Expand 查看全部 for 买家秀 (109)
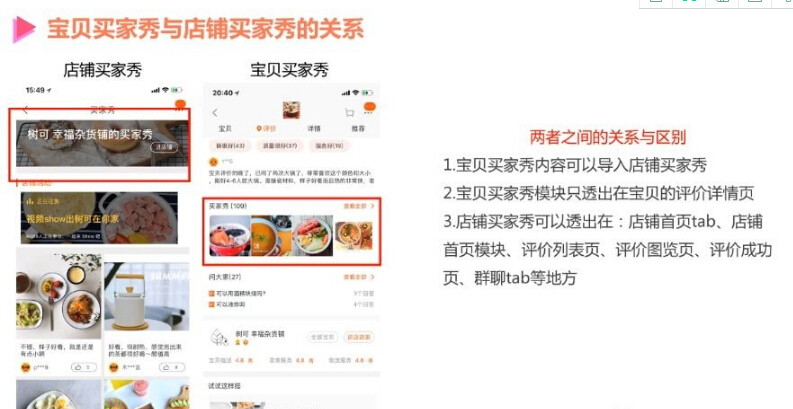 pos(359,206)
